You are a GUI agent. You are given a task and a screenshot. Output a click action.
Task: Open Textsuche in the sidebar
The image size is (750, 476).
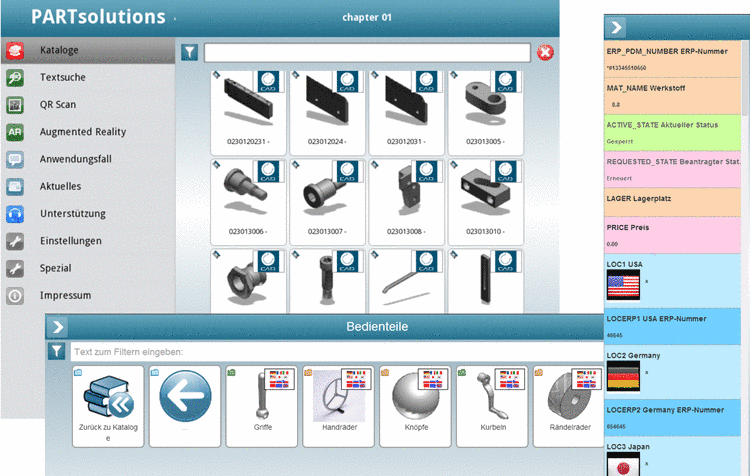click(x=88, y=77)
